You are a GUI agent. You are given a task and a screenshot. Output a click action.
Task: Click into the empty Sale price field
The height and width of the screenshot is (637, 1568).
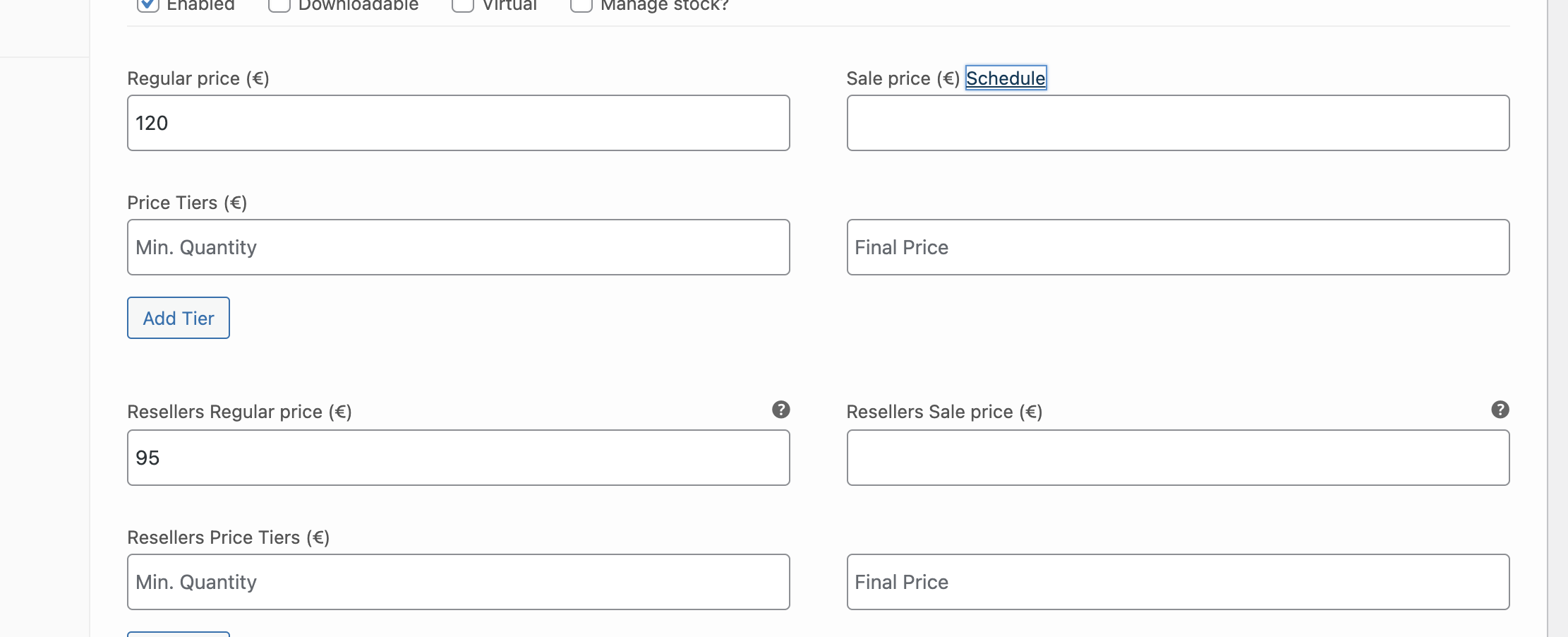coord(1178,123)
